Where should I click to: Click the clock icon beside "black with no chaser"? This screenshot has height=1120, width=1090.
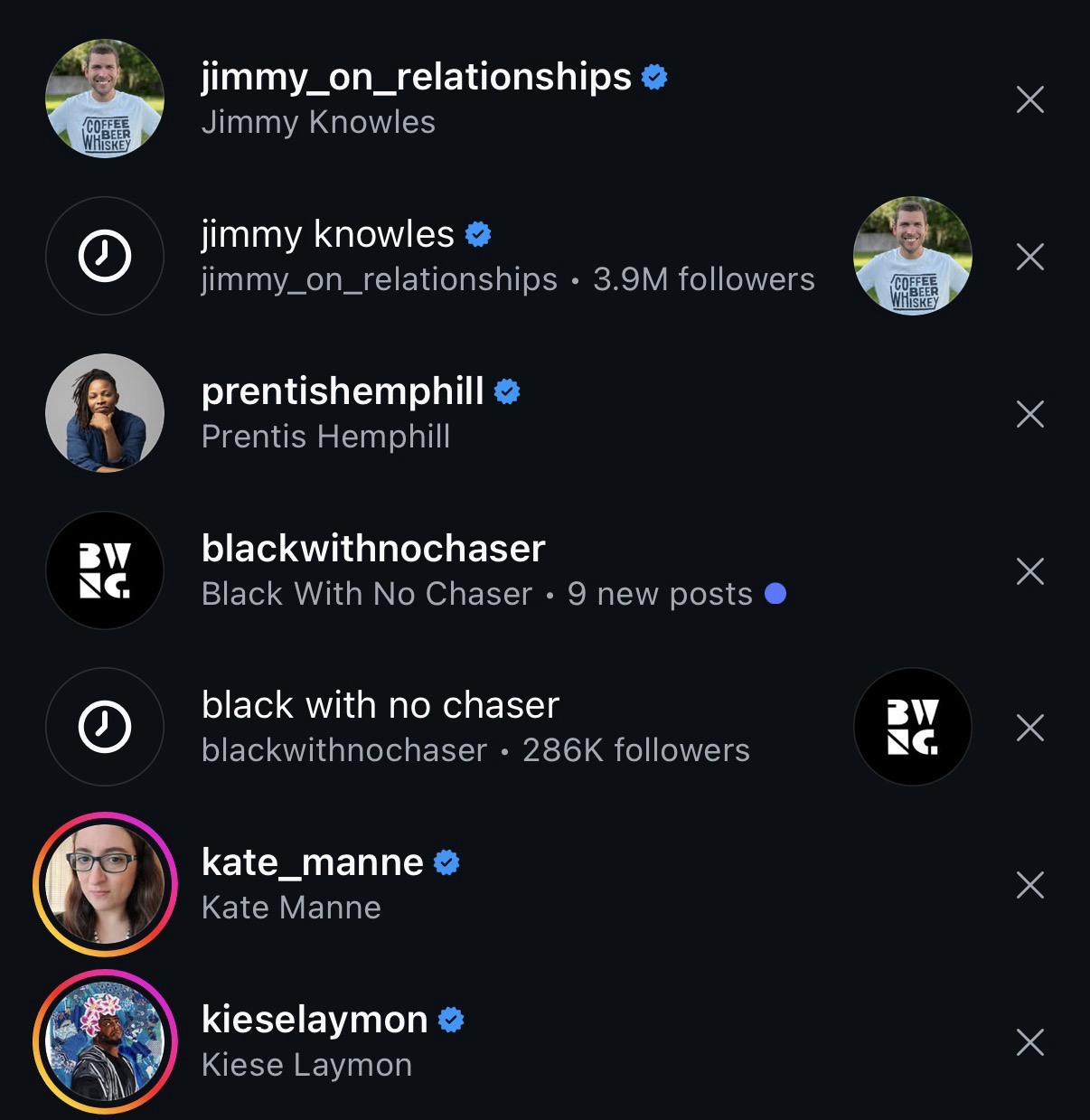[x=105, y=727]
